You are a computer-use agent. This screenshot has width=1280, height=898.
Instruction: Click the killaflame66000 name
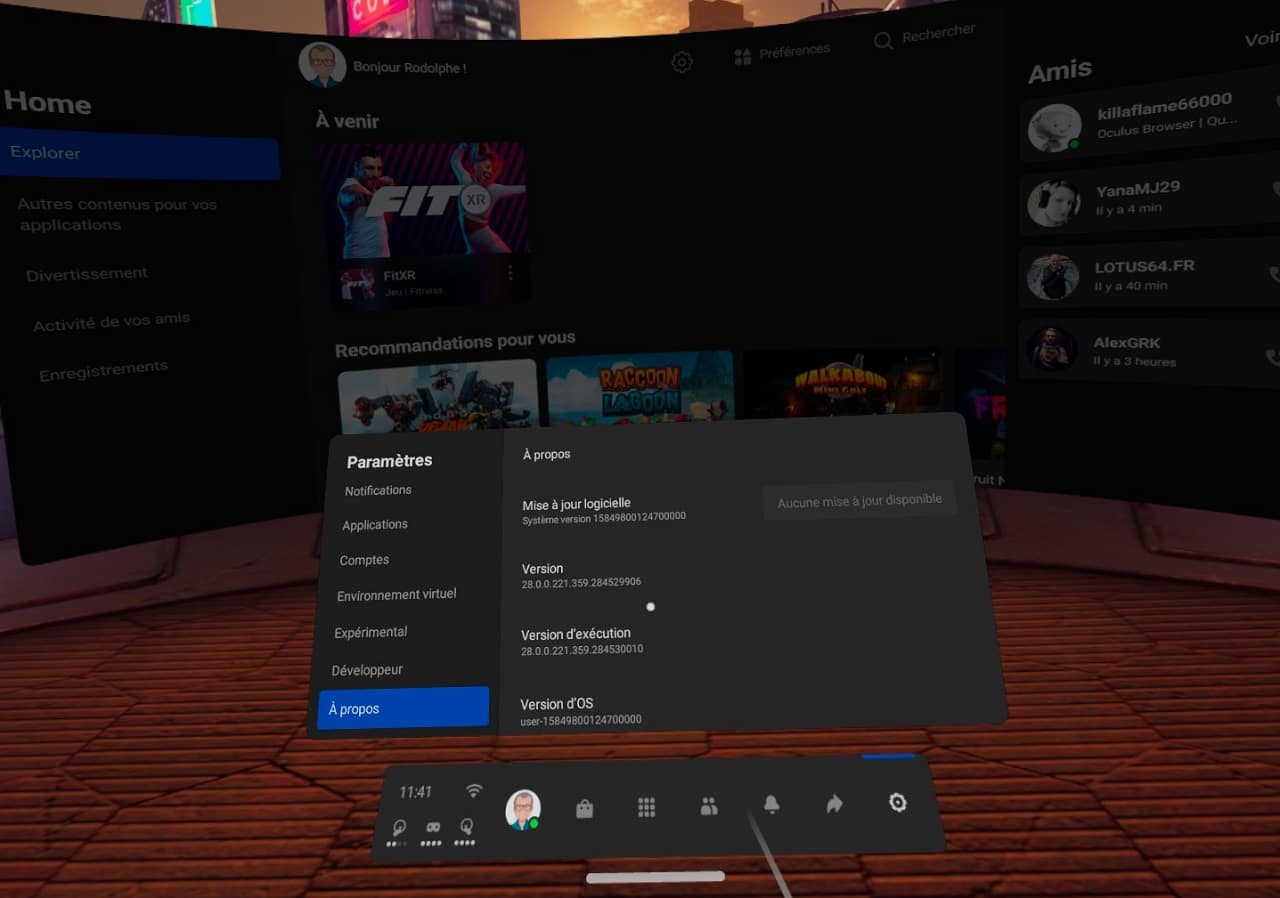coord(1164,105)
